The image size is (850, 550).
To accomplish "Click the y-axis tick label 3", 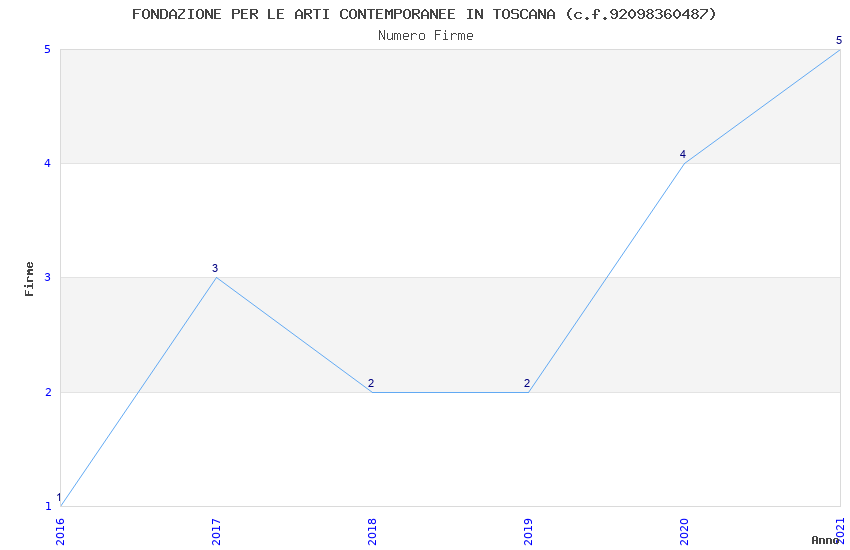I will (48, 277).
